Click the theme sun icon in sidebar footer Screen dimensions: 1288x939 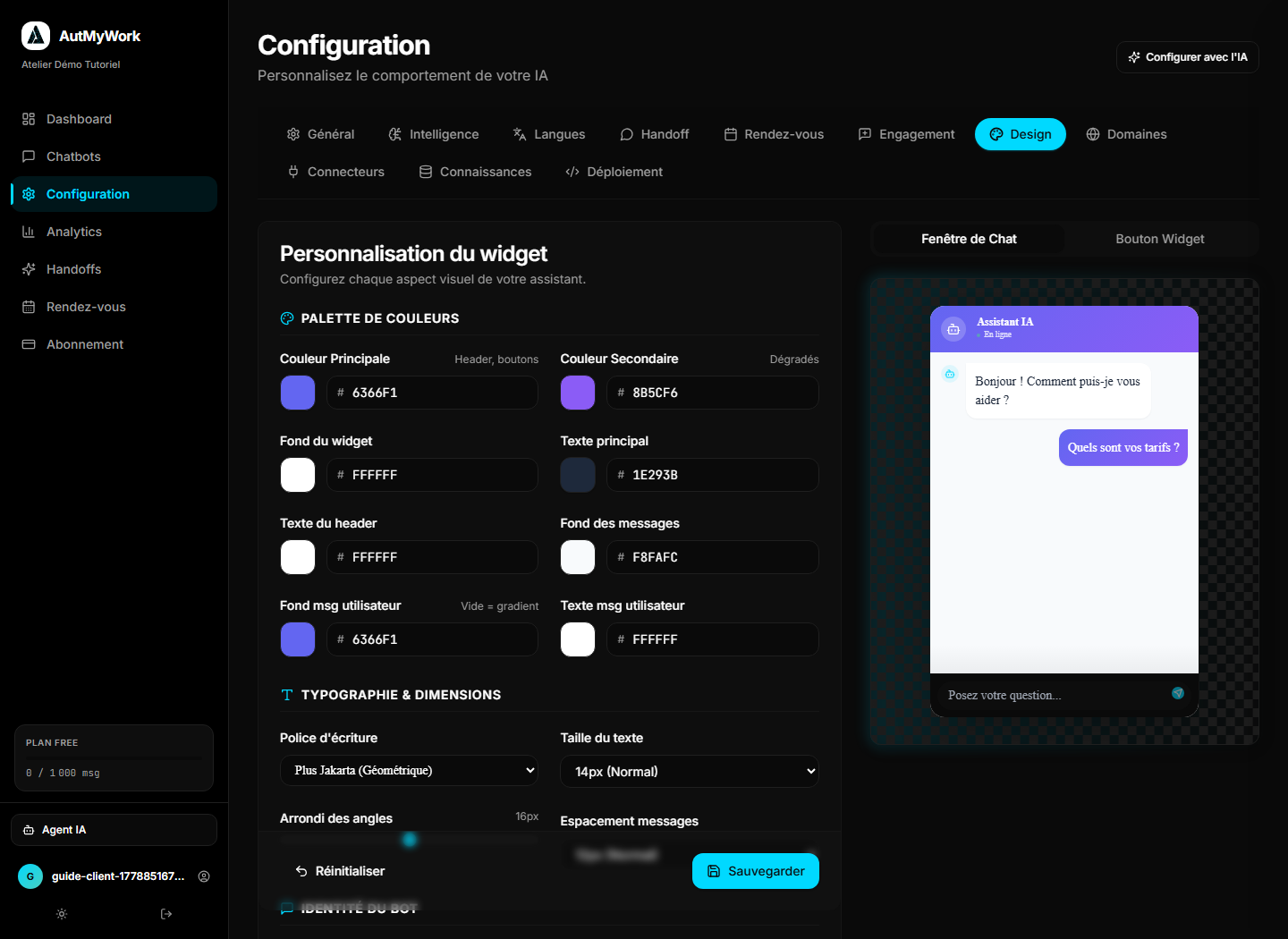(62, 914)
